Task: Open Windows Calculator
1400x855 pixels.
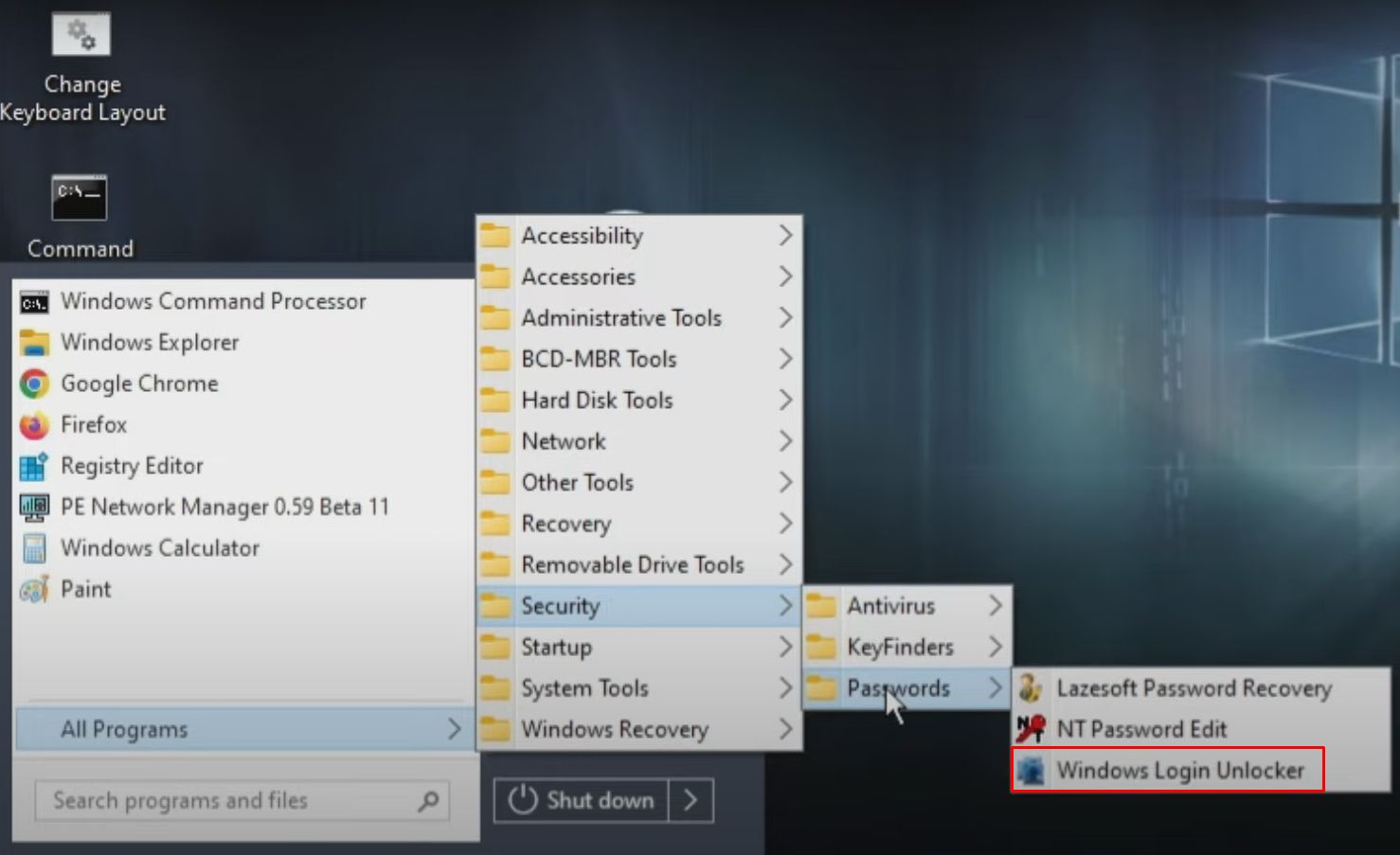Action: [159, 547]
